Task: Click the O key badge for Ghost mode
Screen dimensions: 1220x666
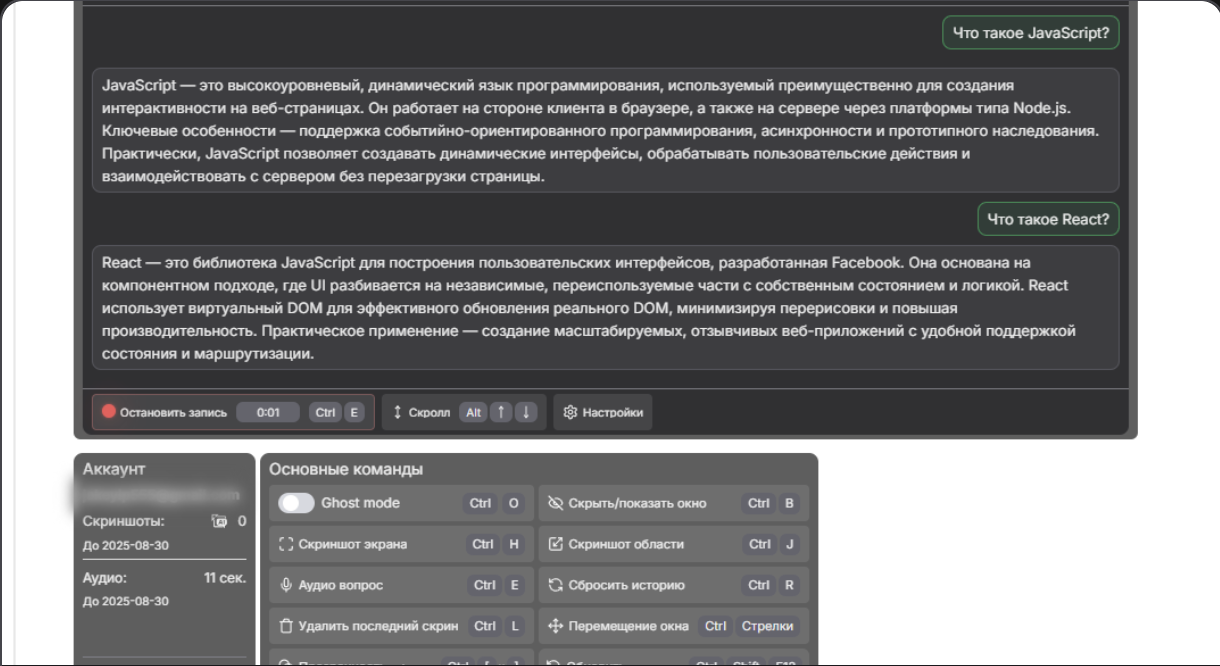Action: point(514,503)
